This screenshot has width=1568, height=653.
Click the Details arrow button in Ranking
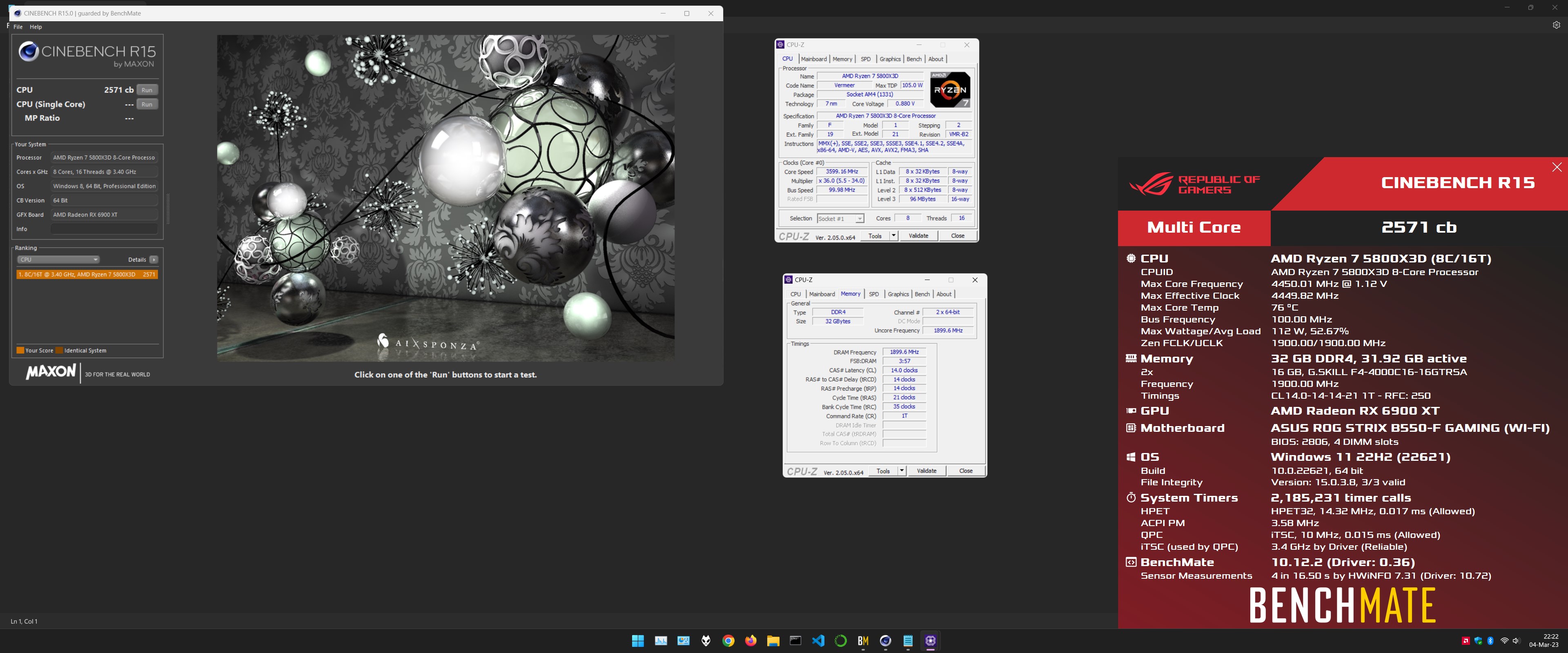[x=154, y=259]
